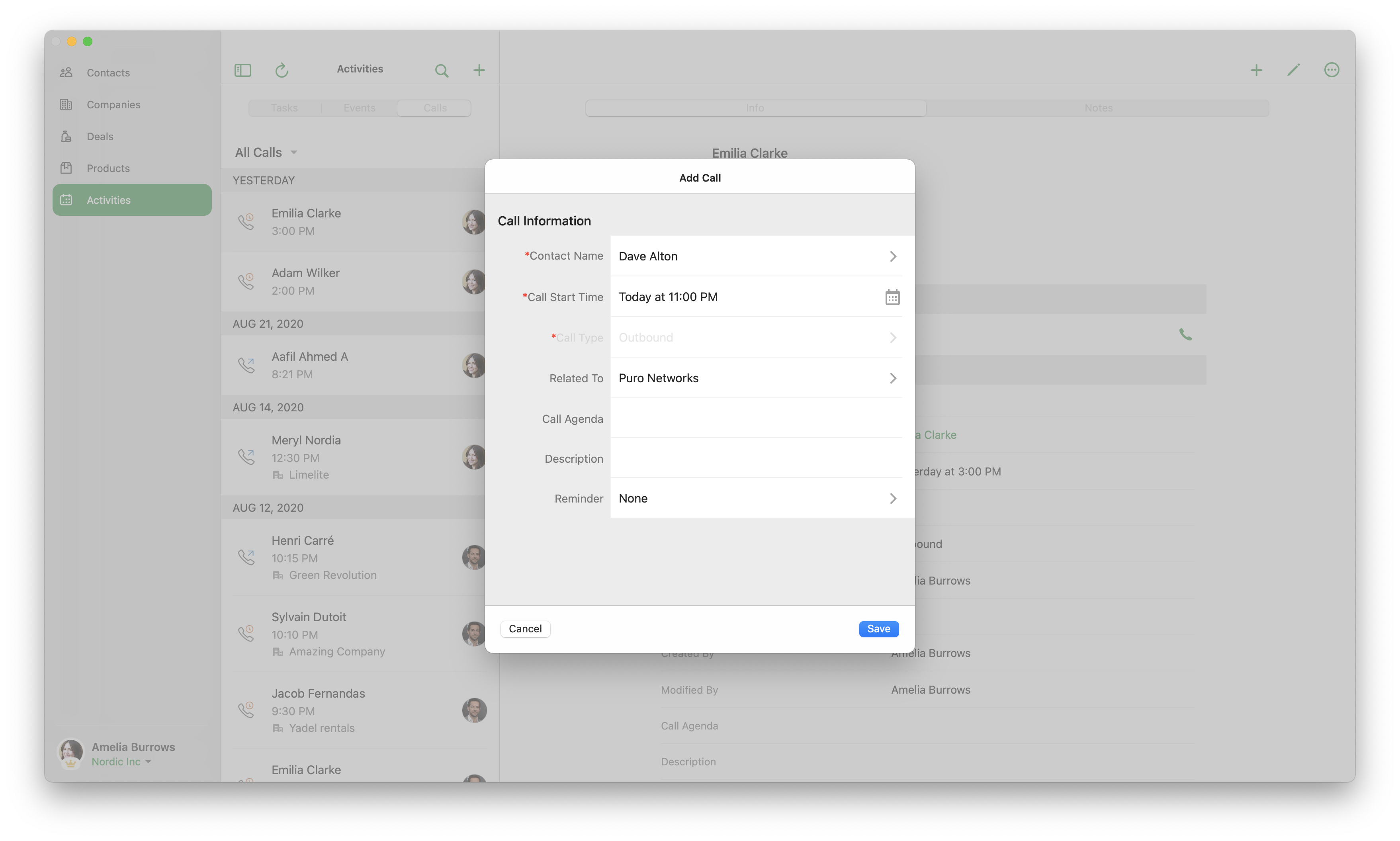1400x841 pixels.
Task: Click the search magnifier in Activities
Action: (441, 70)
